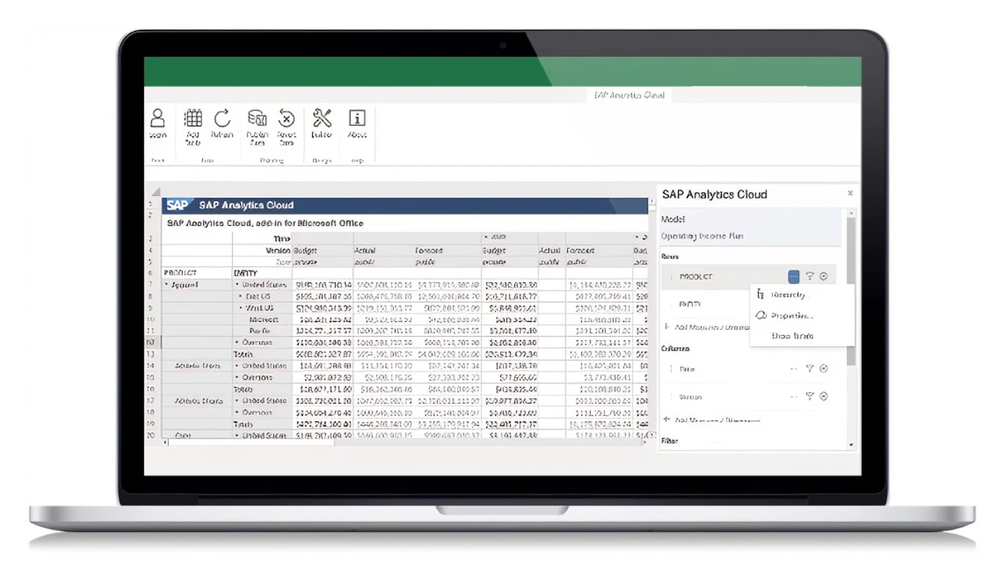The image size is (999, 570).
Task: Expand the United States node in row 14
Action: coord(237,366)
